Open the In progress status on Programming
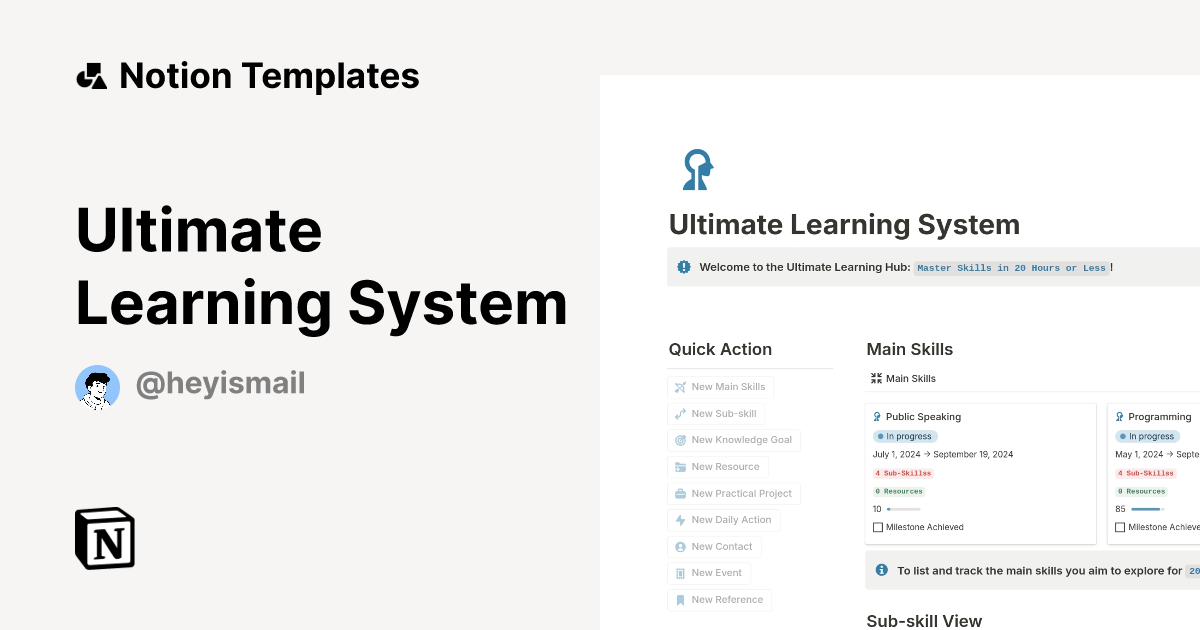This screenshot has width=1200, height=630. [x=1147, y=436]
